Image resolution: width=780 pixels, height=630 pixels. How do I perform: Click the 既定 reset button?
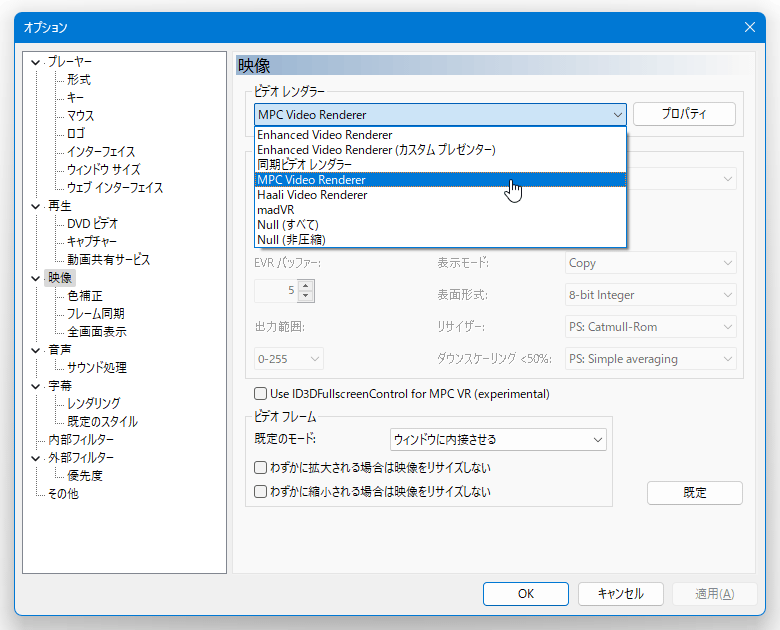tap(694, 493)
